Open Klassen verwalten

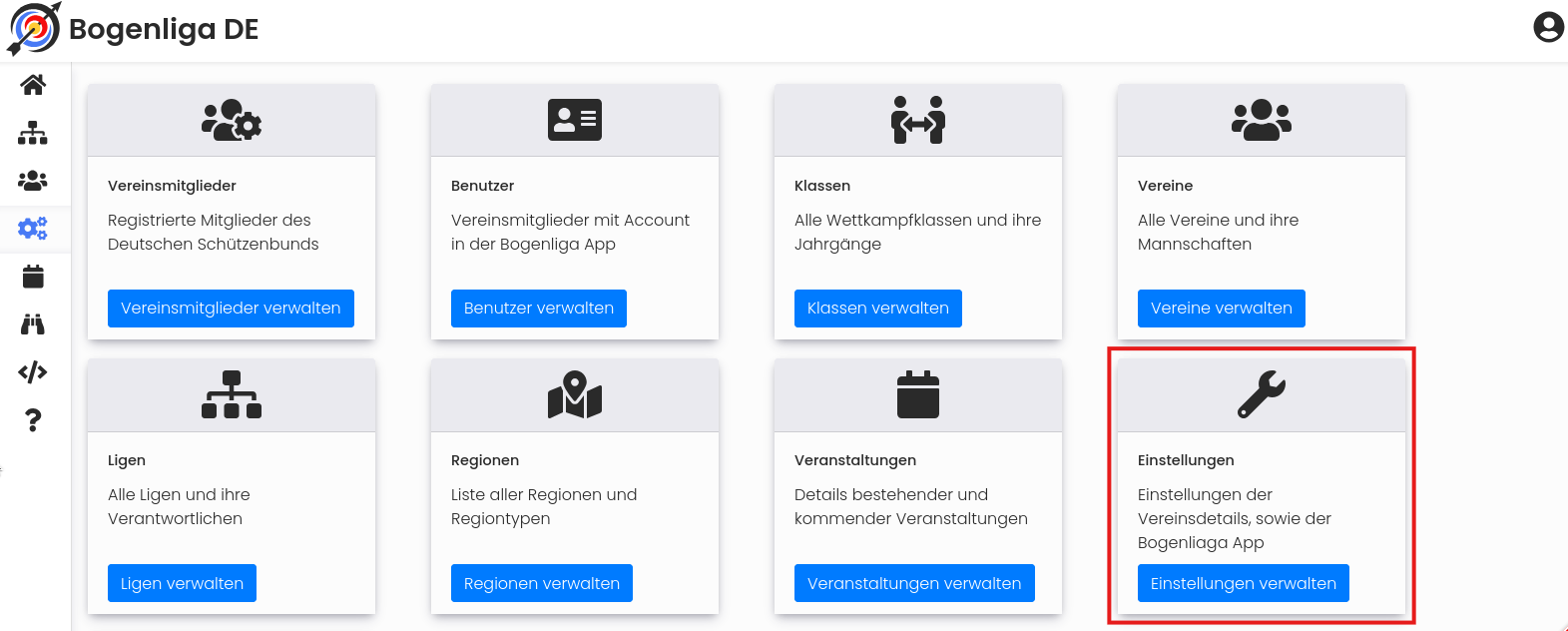tap(878, 309)
